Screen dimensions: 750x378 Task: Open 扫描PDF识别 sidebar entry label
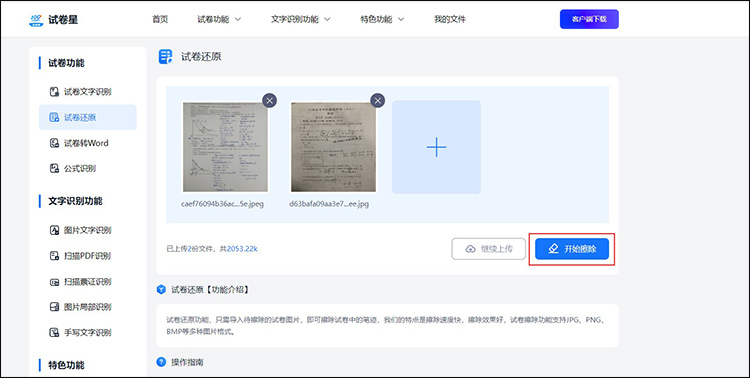click(88, 256)
